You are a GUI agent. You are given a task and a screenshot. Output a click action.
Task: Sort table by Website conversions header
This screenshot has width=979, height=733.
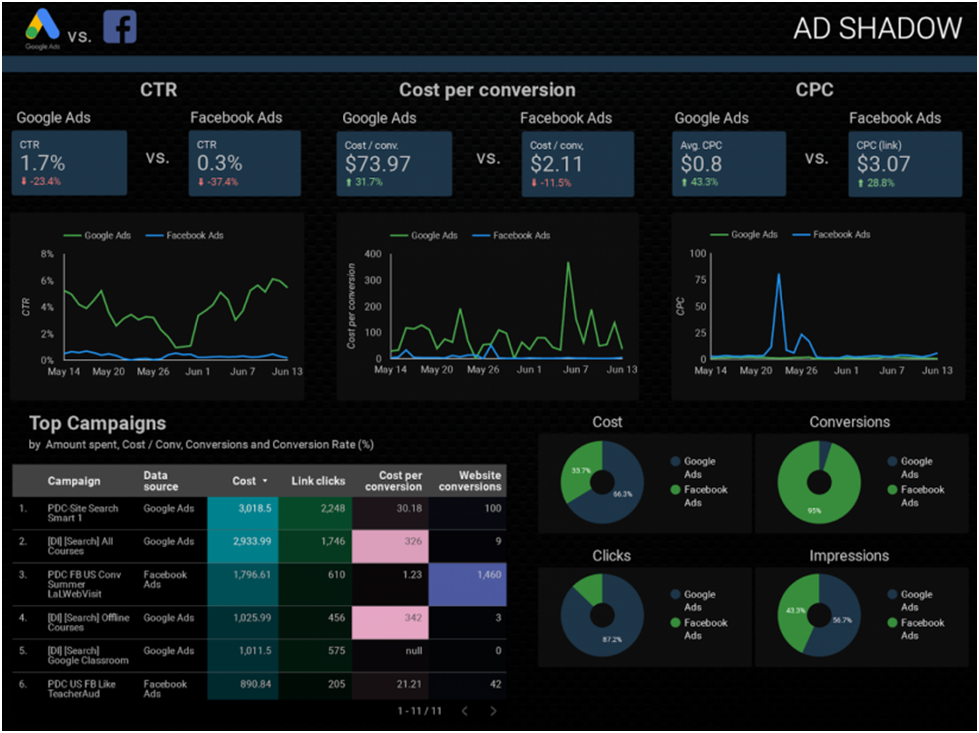[470, 481]
